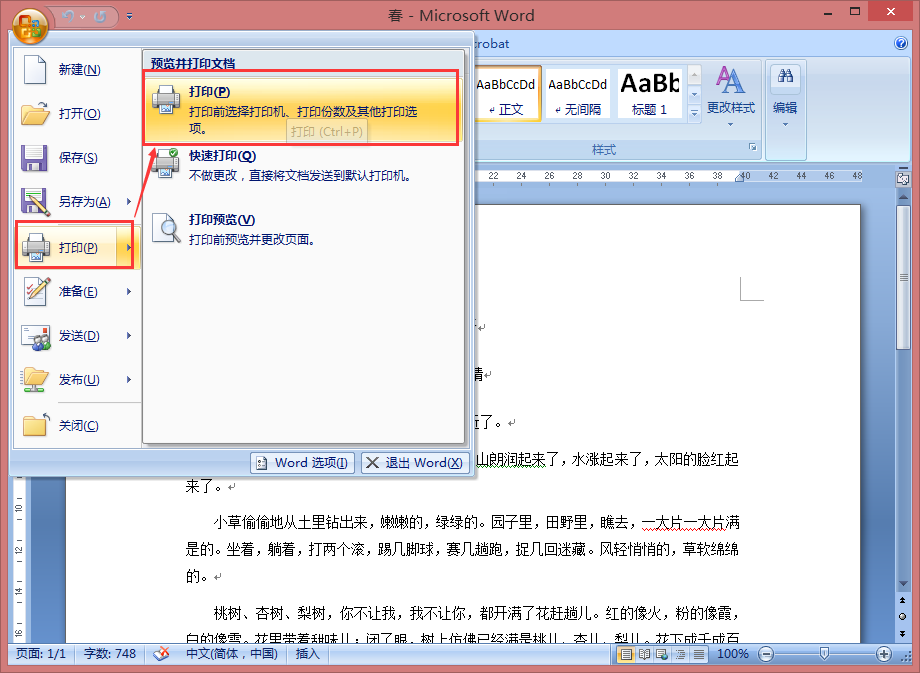Expand the 另存为(A) submenu arrow
The image size is (920, 673).
(x=129, y=201)
